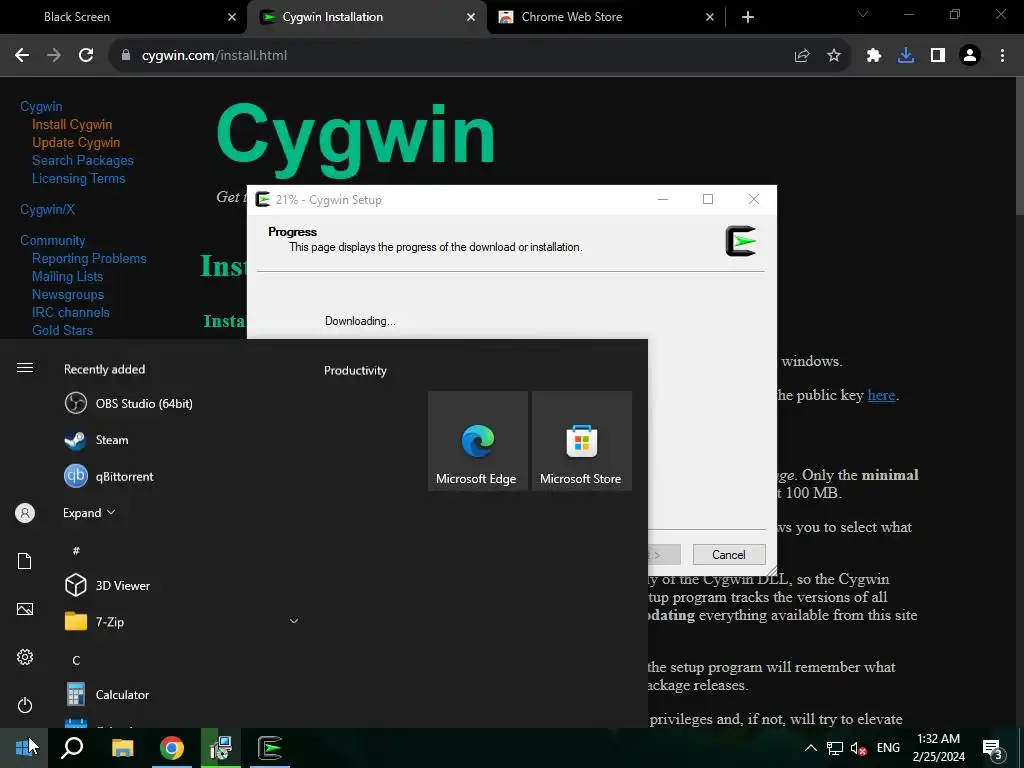The image size is (1024, 768).
Task: Bookmark this page using the star icon
Action: pyautogui.click(x=834, y=56)
